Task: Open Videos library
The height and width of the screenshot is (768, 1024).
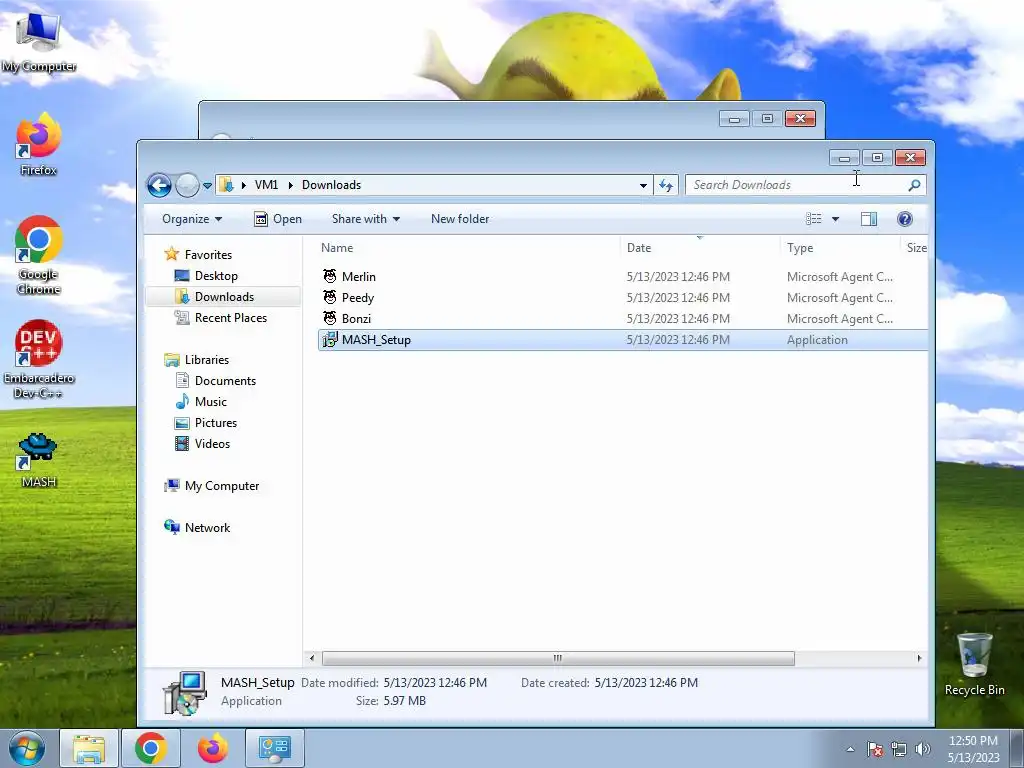Action: tap(212, 443)
